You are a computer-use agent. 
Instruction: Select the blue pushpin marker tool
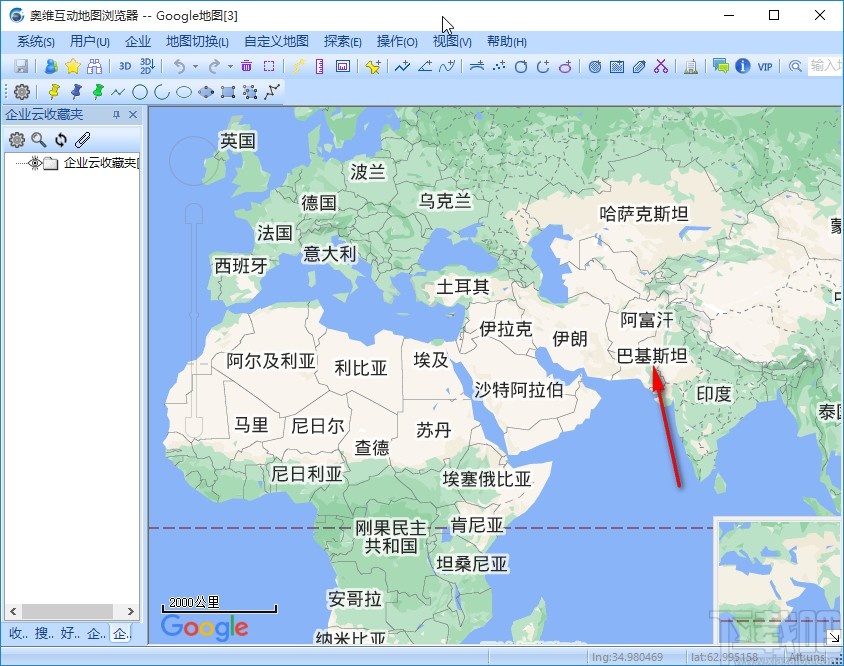(x=76, y=92)
